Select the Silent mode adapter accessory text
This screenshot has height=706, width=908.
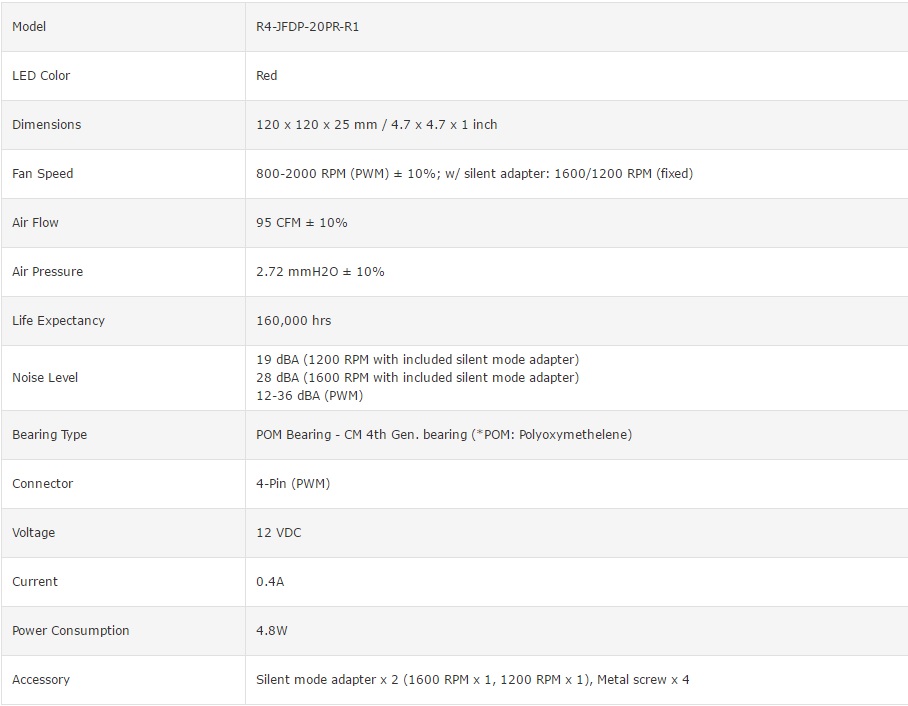pos(472,680)
